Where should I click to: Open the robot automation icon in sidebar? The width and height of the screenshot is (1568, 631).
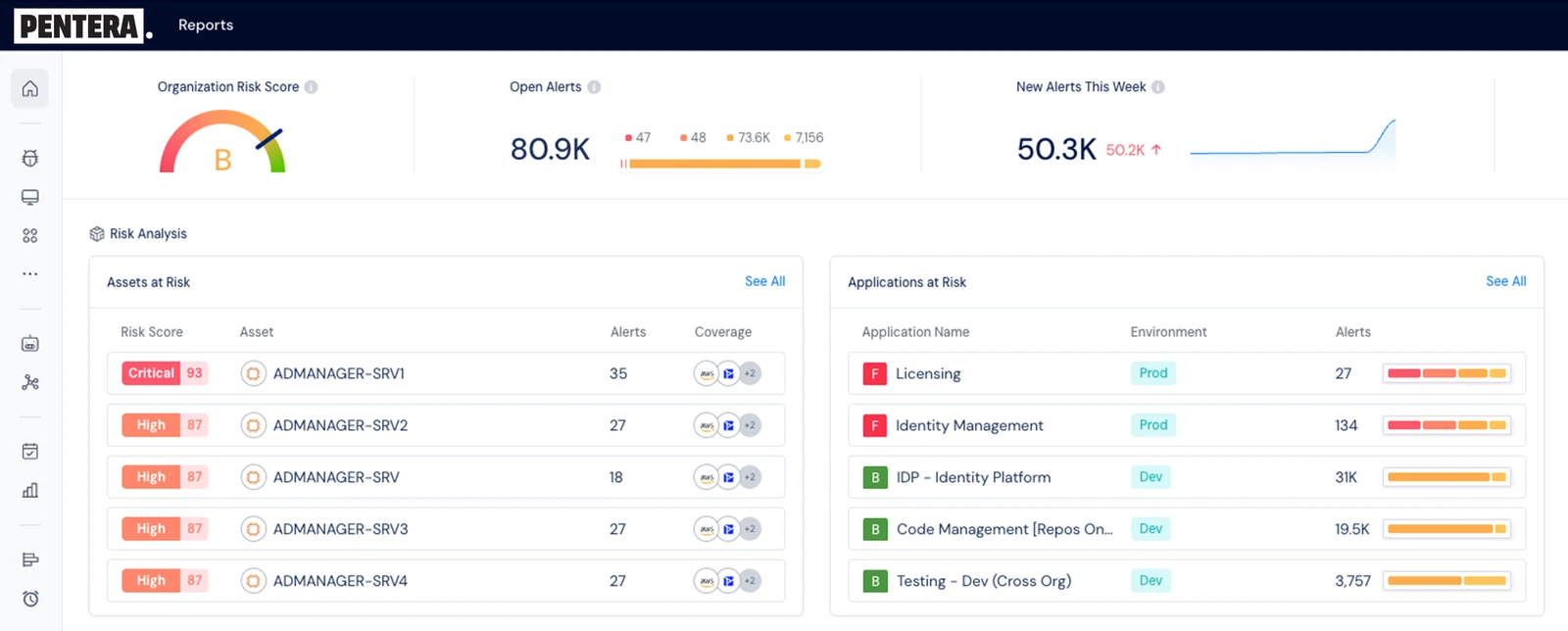point(30,343)
